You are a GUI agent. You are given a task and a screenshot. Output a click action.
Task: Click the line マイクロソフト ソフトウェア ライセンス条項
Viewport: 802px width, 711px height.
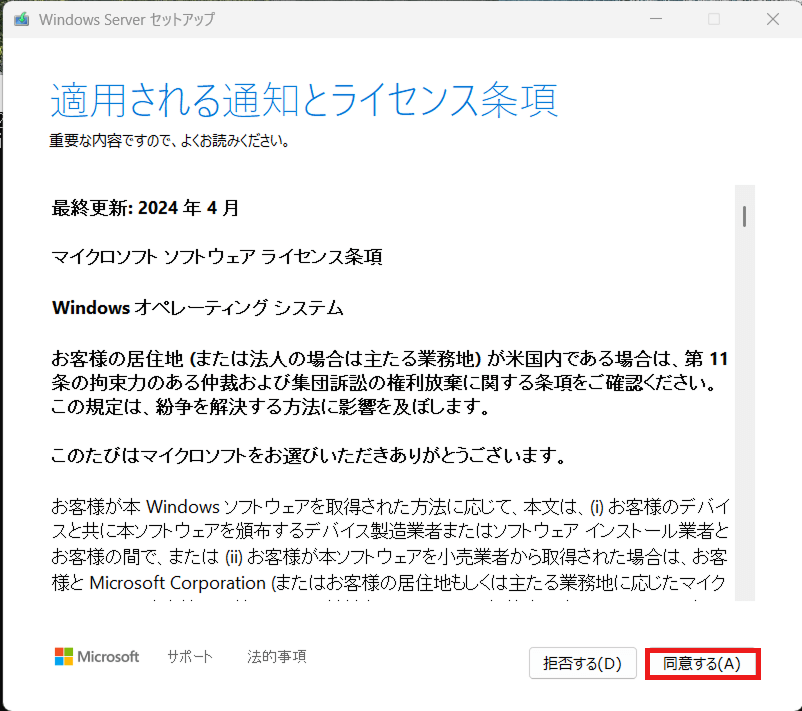217,257
